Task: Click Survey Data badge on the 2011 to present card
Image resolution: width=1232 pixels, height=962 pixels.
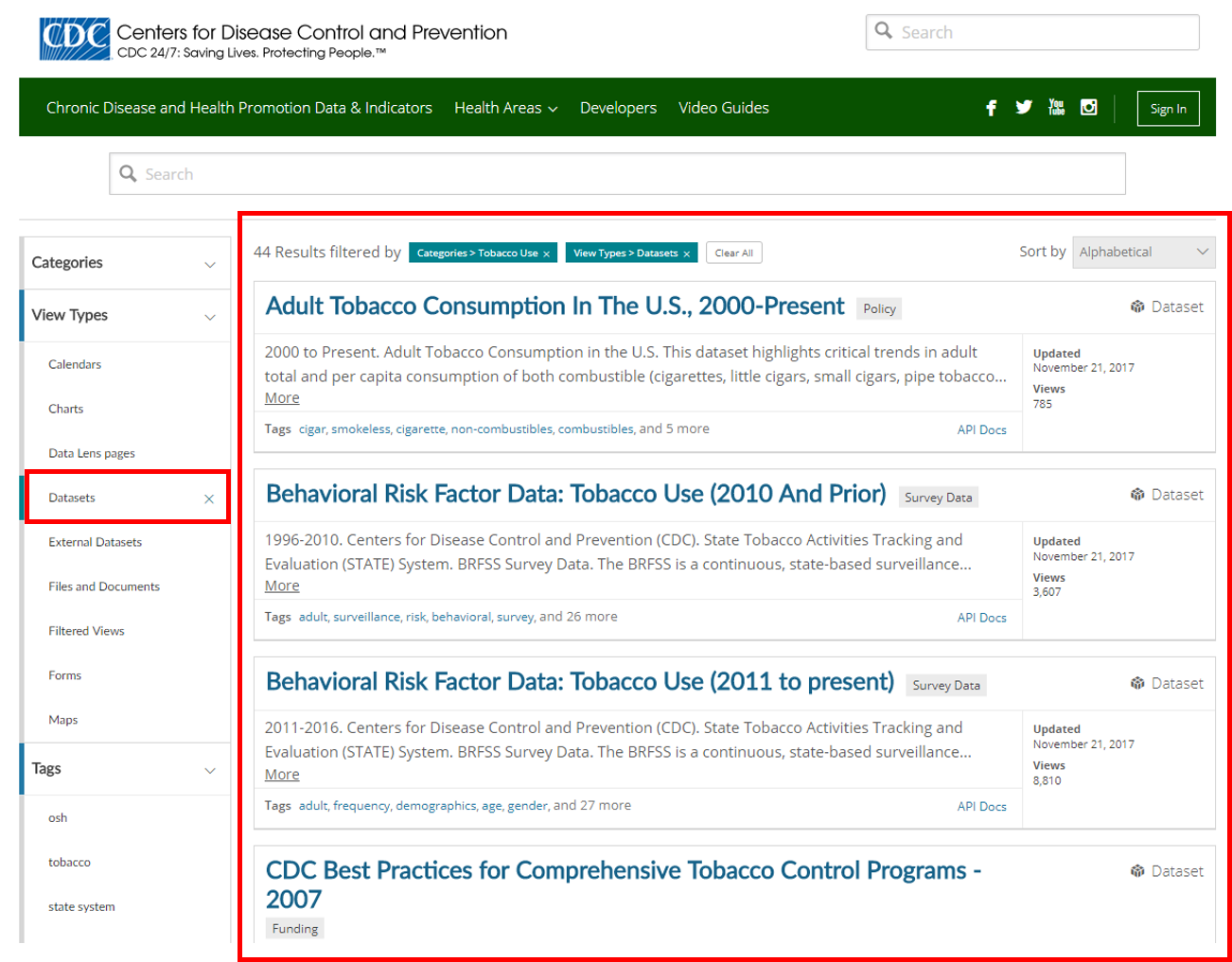Action: [x=946, y=686]
